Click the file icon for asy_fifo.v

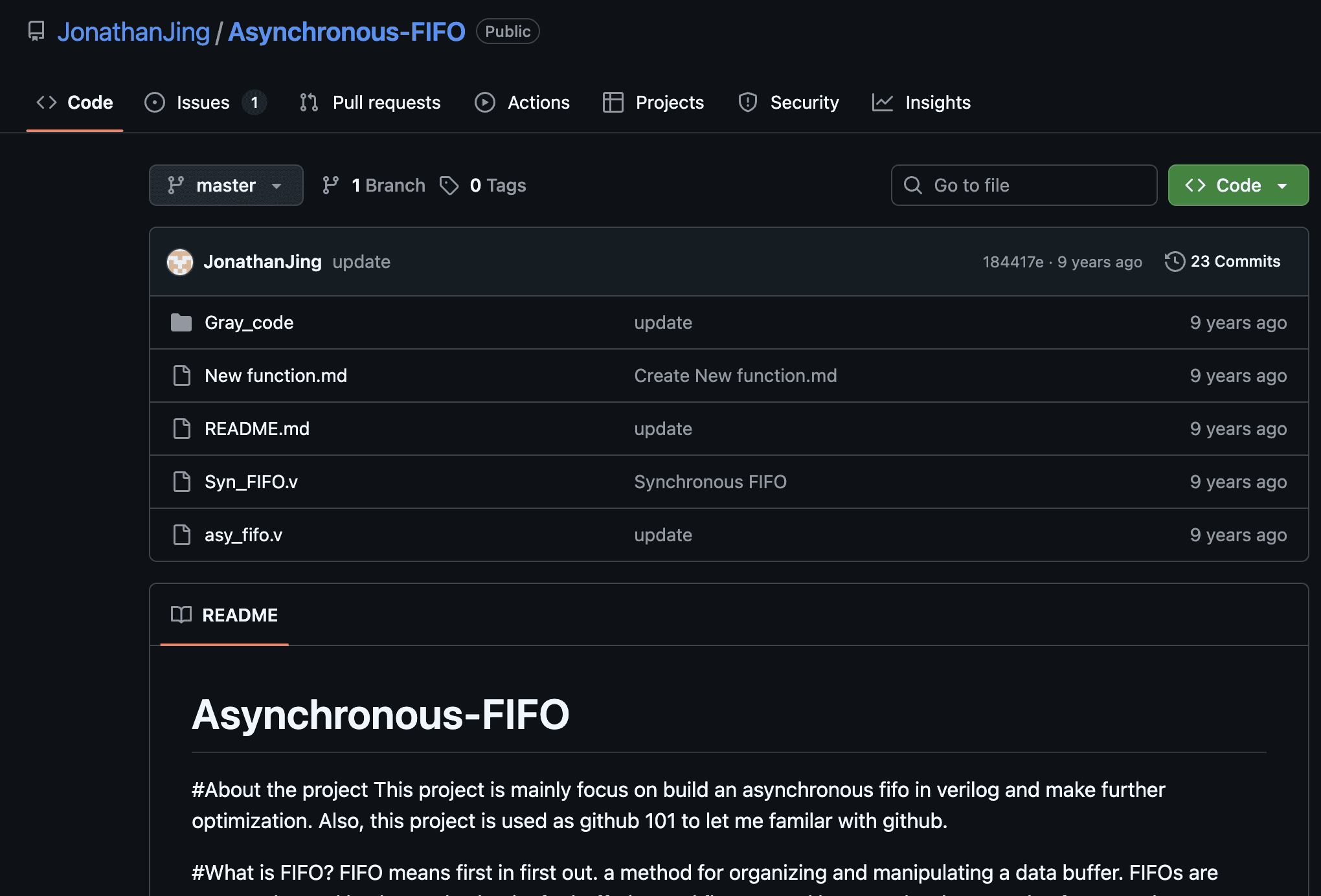182,535
